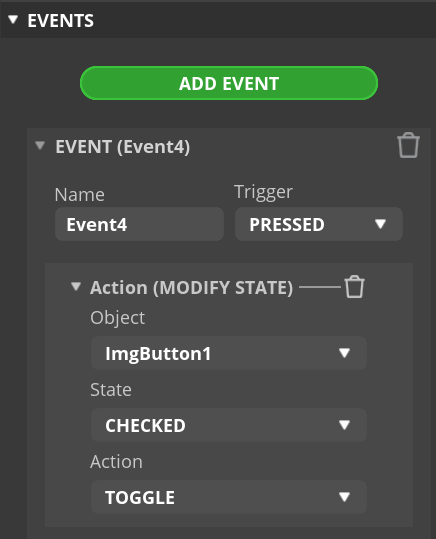Click the Event4 name input field
The image size is (436, 539).
139,224
